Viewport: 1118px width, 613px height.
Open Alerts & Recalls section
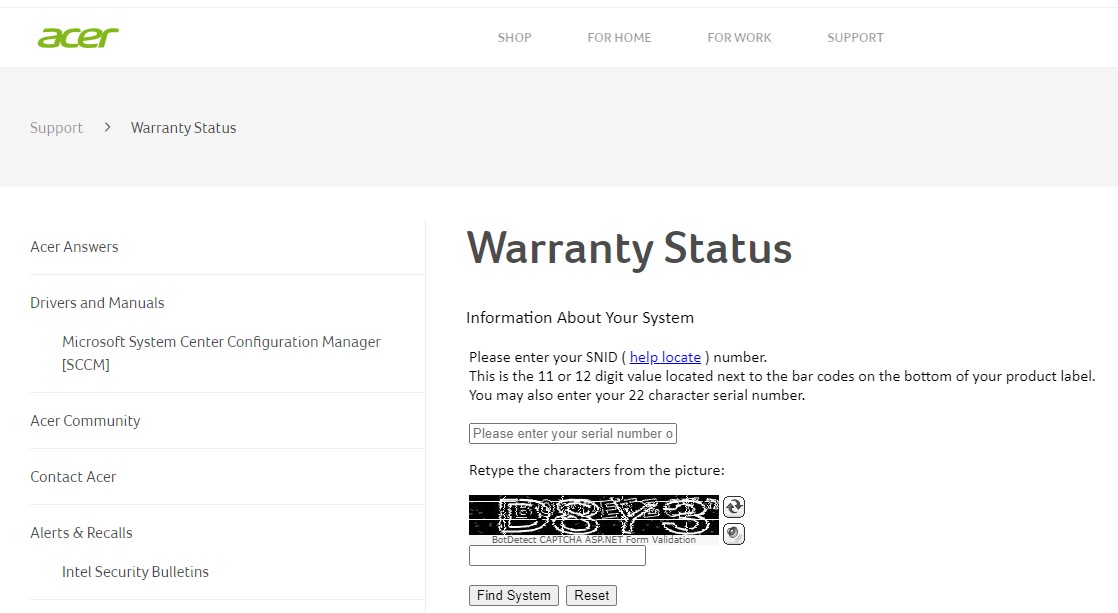(81, 533)
